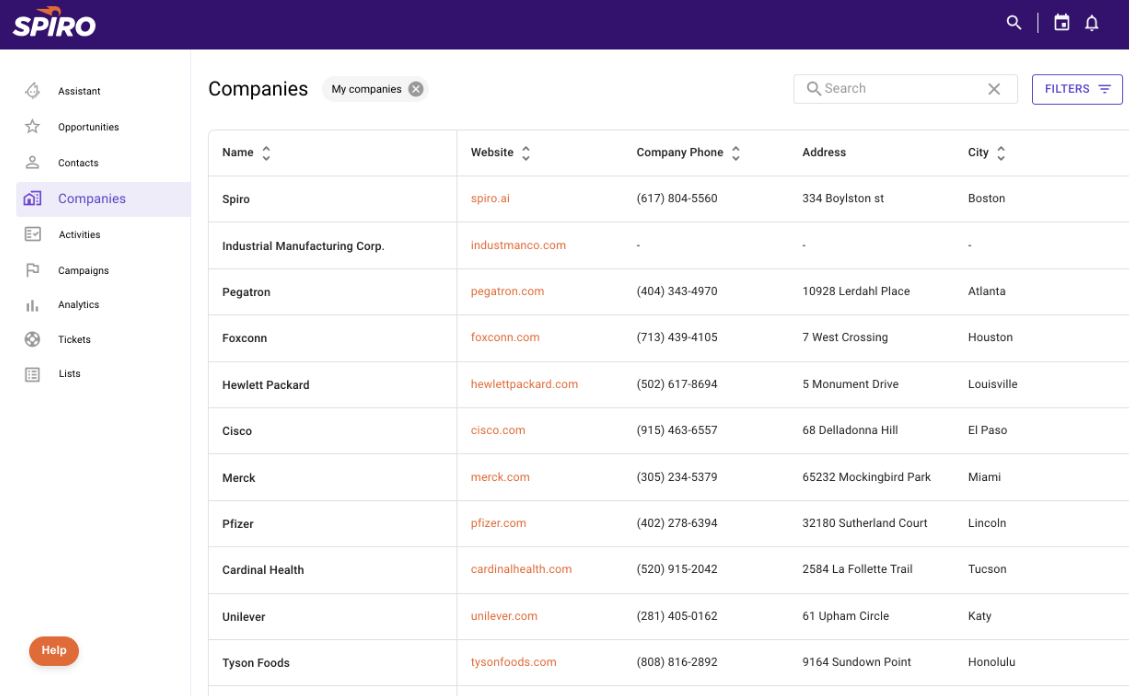Image resolution: width=1129 pixels, height=696 pixels.
Task: Open hewlettpackard.com website link
Action: (x=524, y=384)
